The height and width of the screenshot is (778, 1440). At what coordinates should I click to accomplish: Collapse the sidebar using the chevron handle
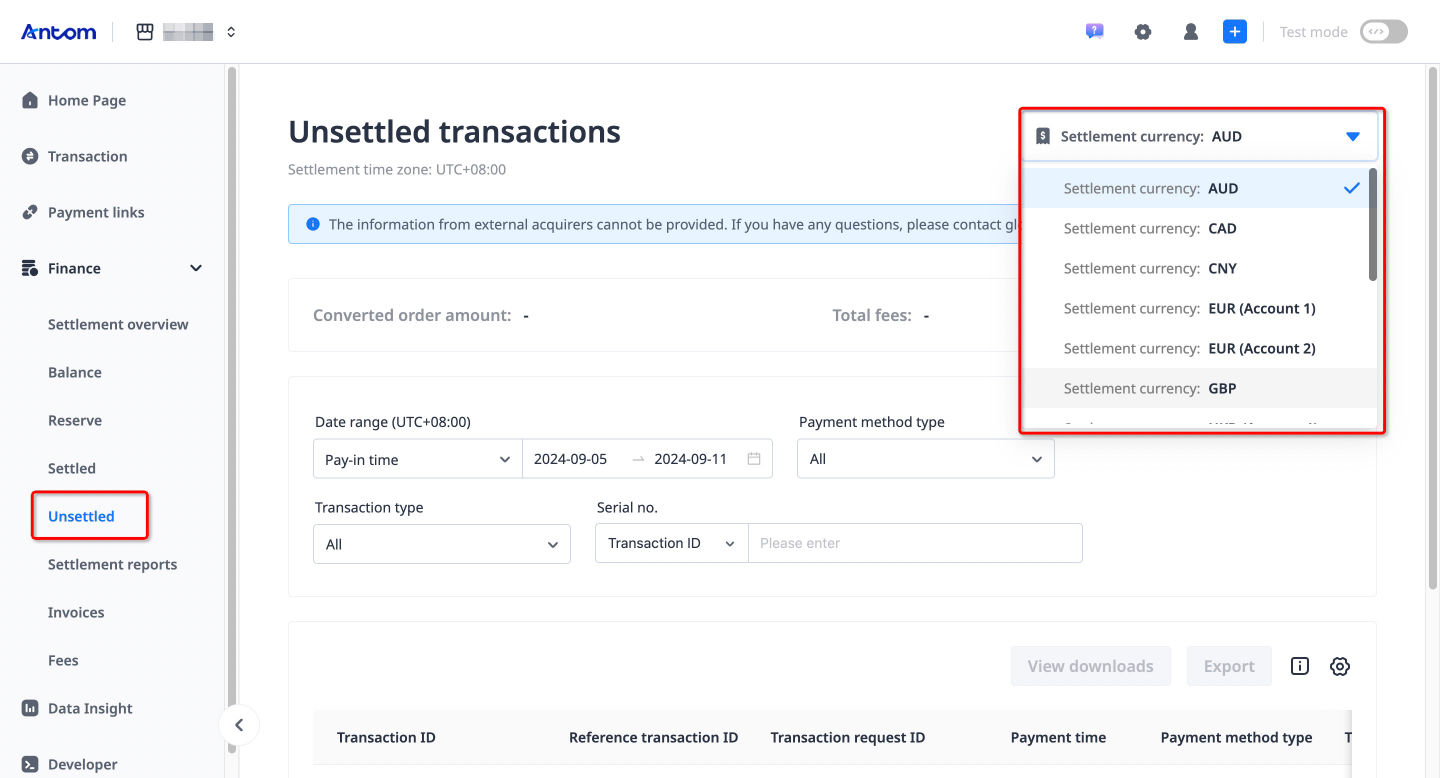(239, 724)
